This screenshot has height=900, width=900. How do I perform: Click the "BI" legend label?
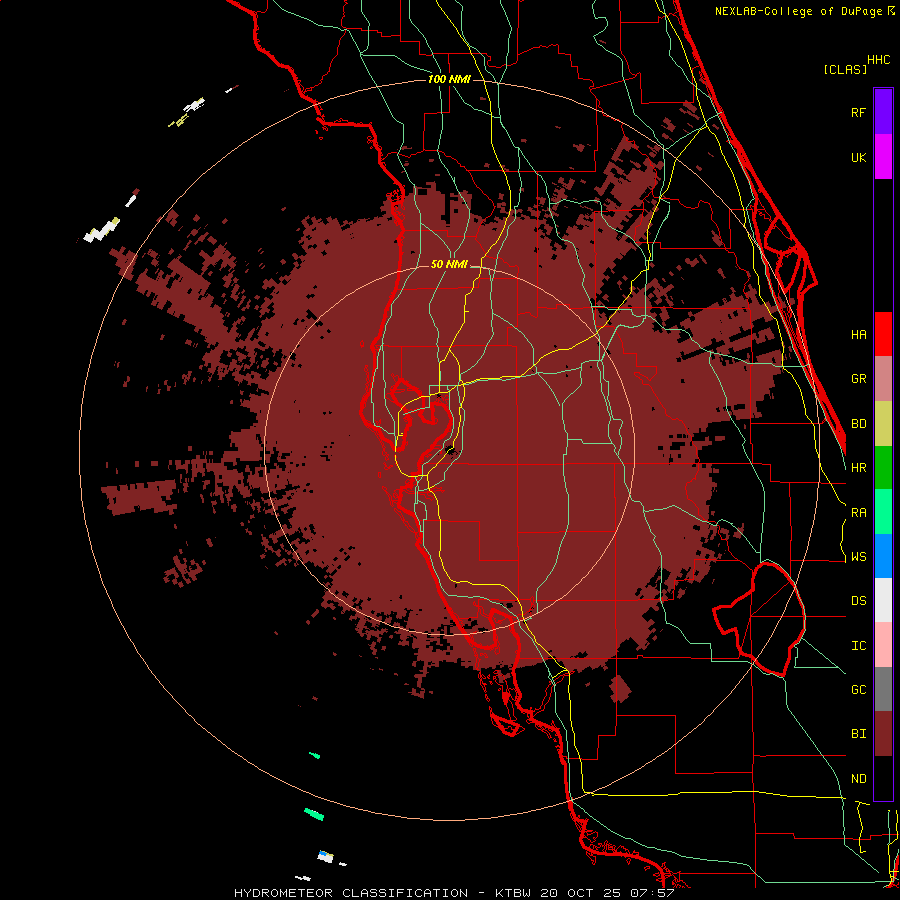point(858,734)
